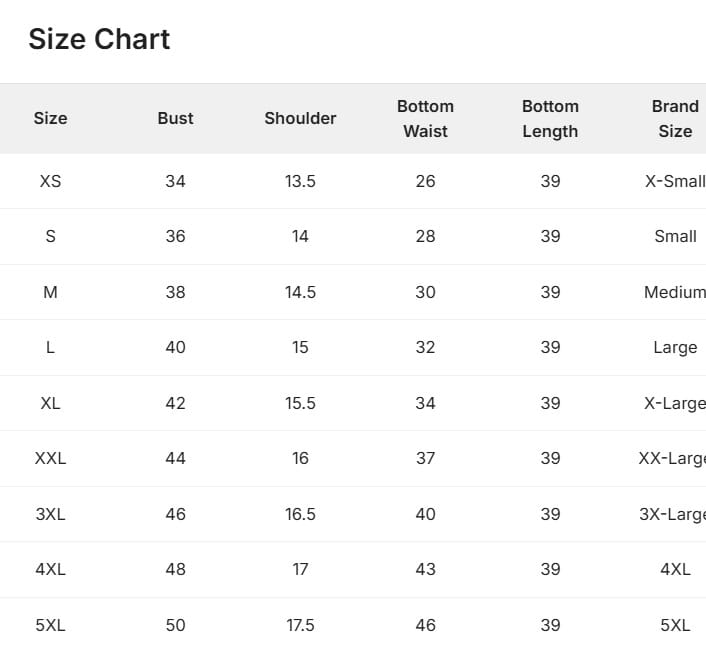706x648 pixels.
Task: Click the L size row label
Action: click(x=50, y=347)
